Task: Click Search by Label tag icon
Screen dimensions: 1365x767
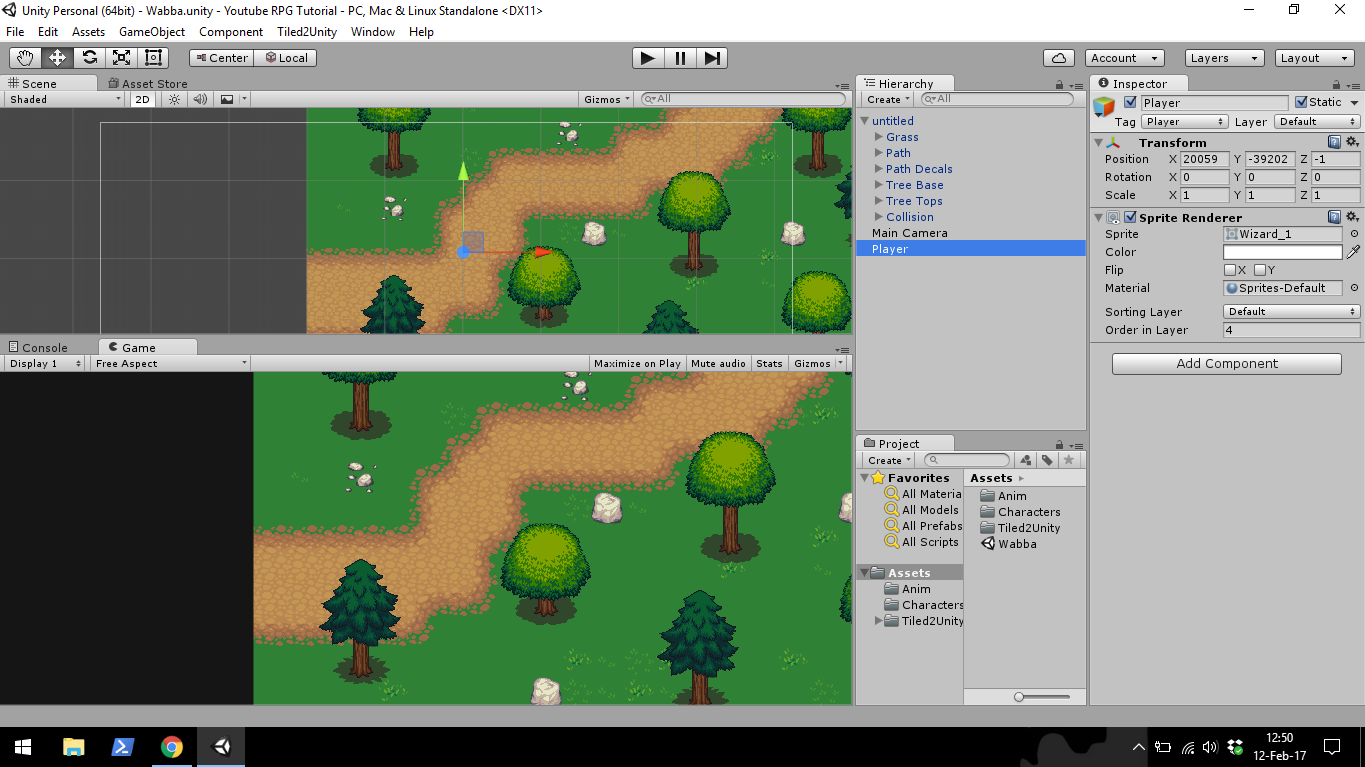Action: [x=1047, y=460]
